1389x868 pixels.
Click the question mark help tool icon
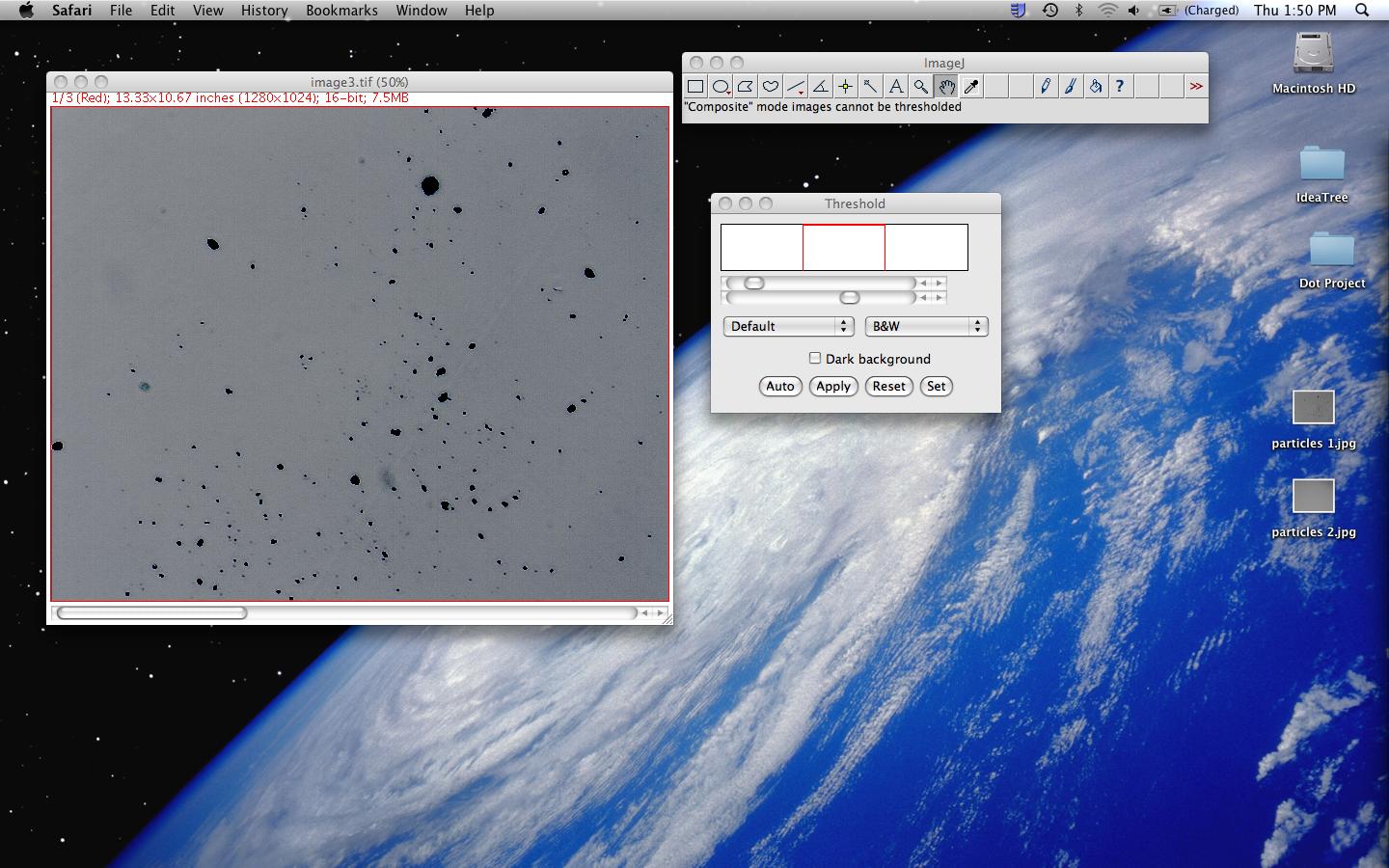[x=1120, y=87]
